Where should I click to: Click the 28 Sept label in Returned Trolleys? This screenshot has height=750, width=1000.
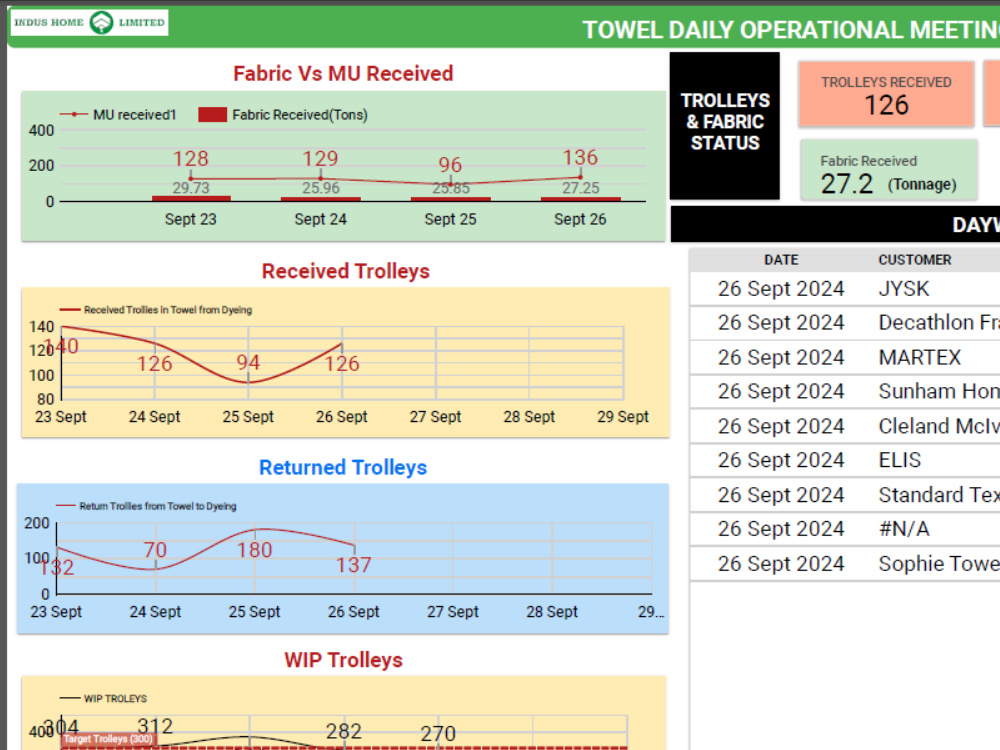tap(552, 612)
